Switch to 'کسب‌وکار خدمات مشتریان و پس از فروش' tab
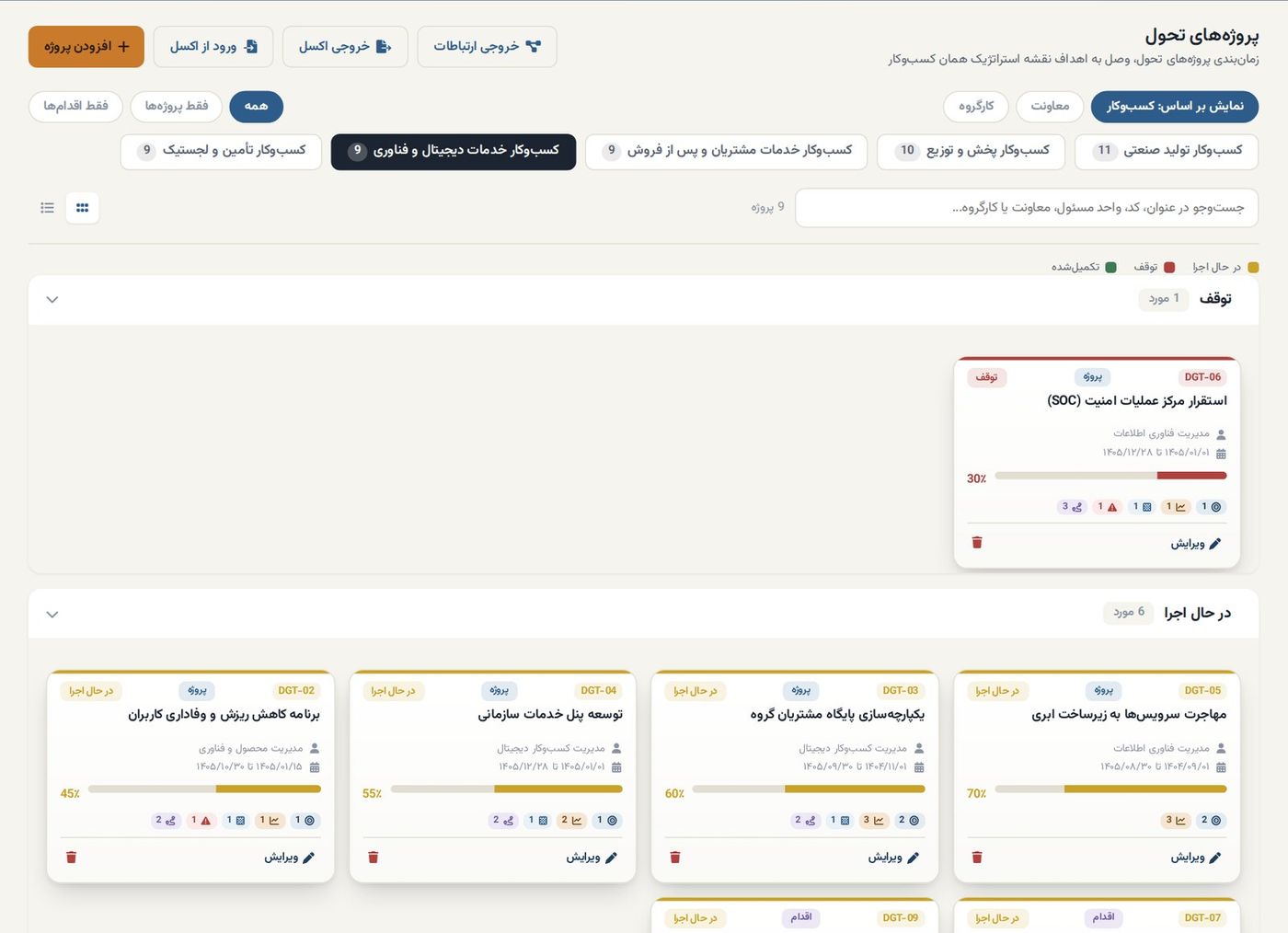 (727, 152)
